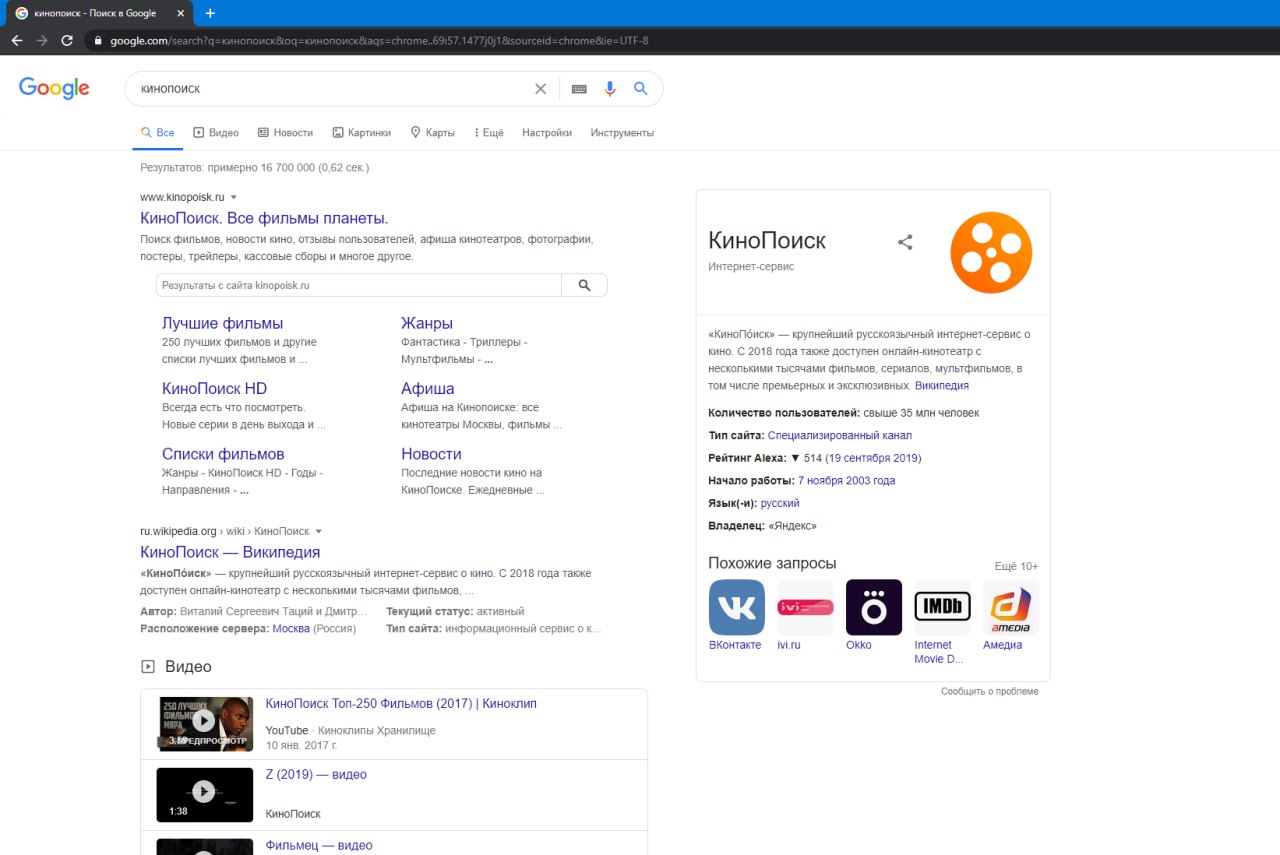Open the Списки фильмов sitelink

[x=223, y=454]
